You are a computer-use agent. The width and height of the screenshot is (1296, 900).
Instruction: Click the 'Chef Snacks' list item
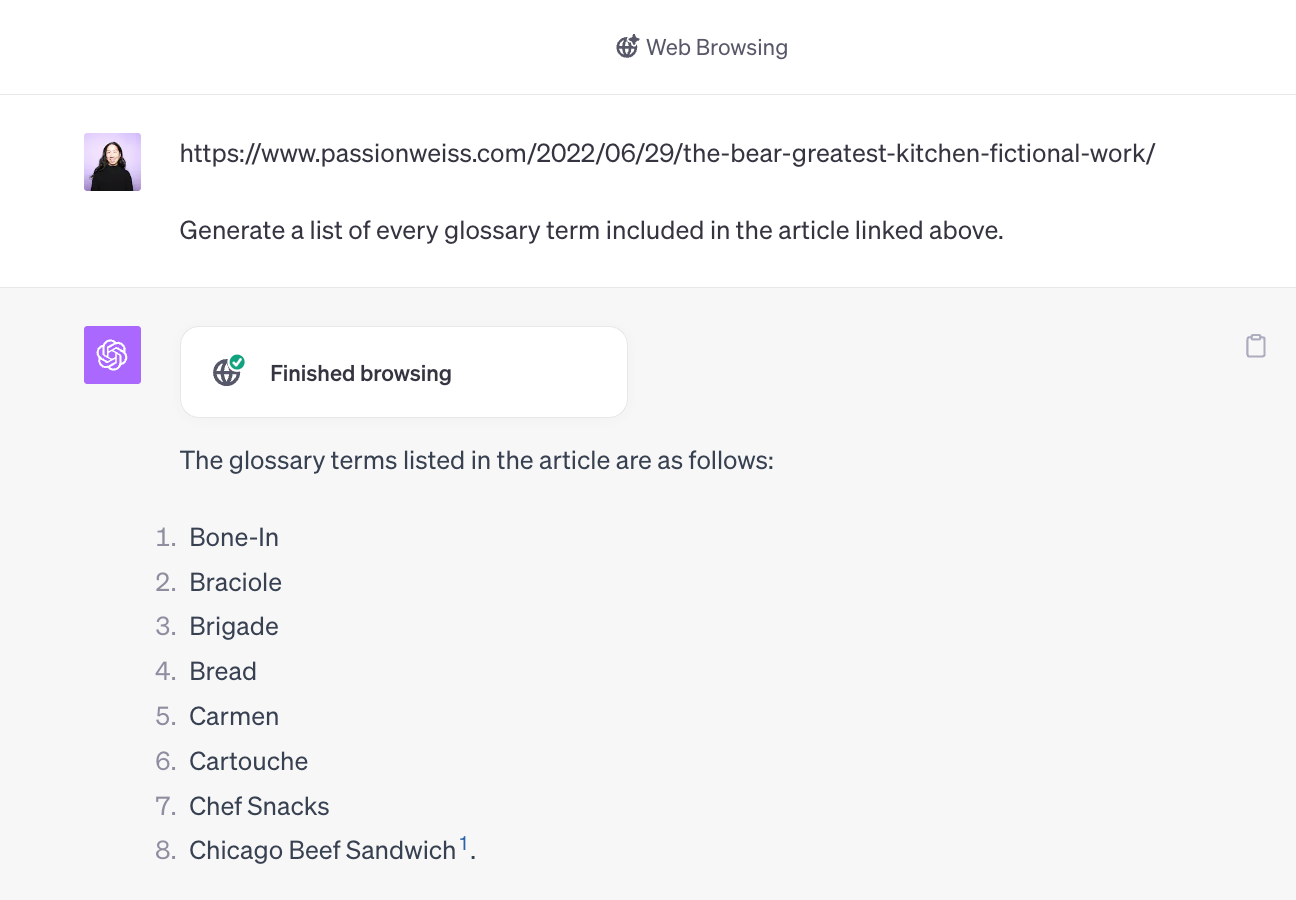tap(259, 806)
